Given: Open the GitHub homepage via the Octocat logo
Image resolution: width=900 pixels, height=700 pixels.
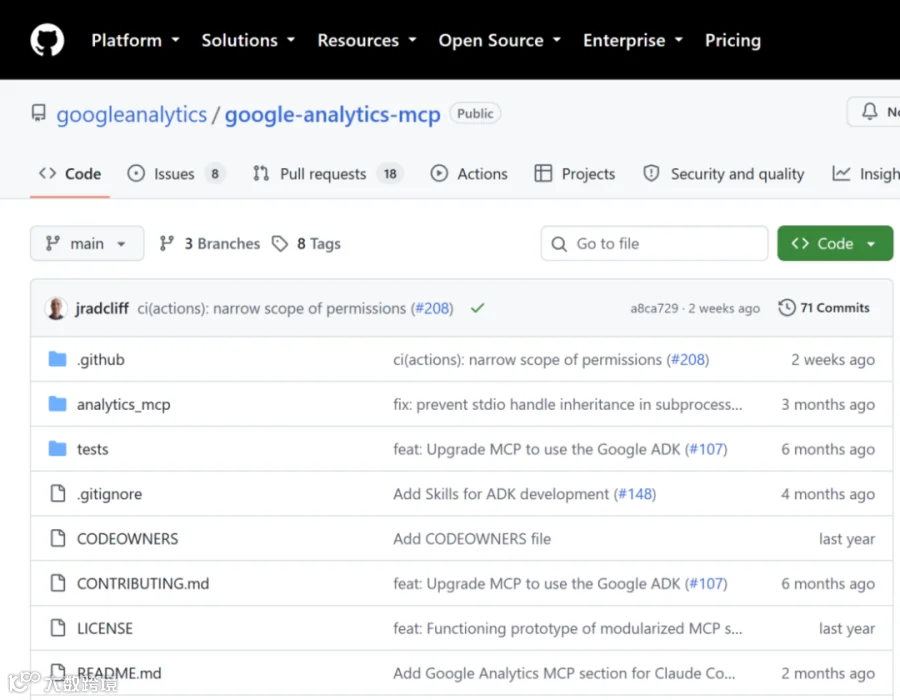Looking at the screenshot, I should tap(47, 40).
